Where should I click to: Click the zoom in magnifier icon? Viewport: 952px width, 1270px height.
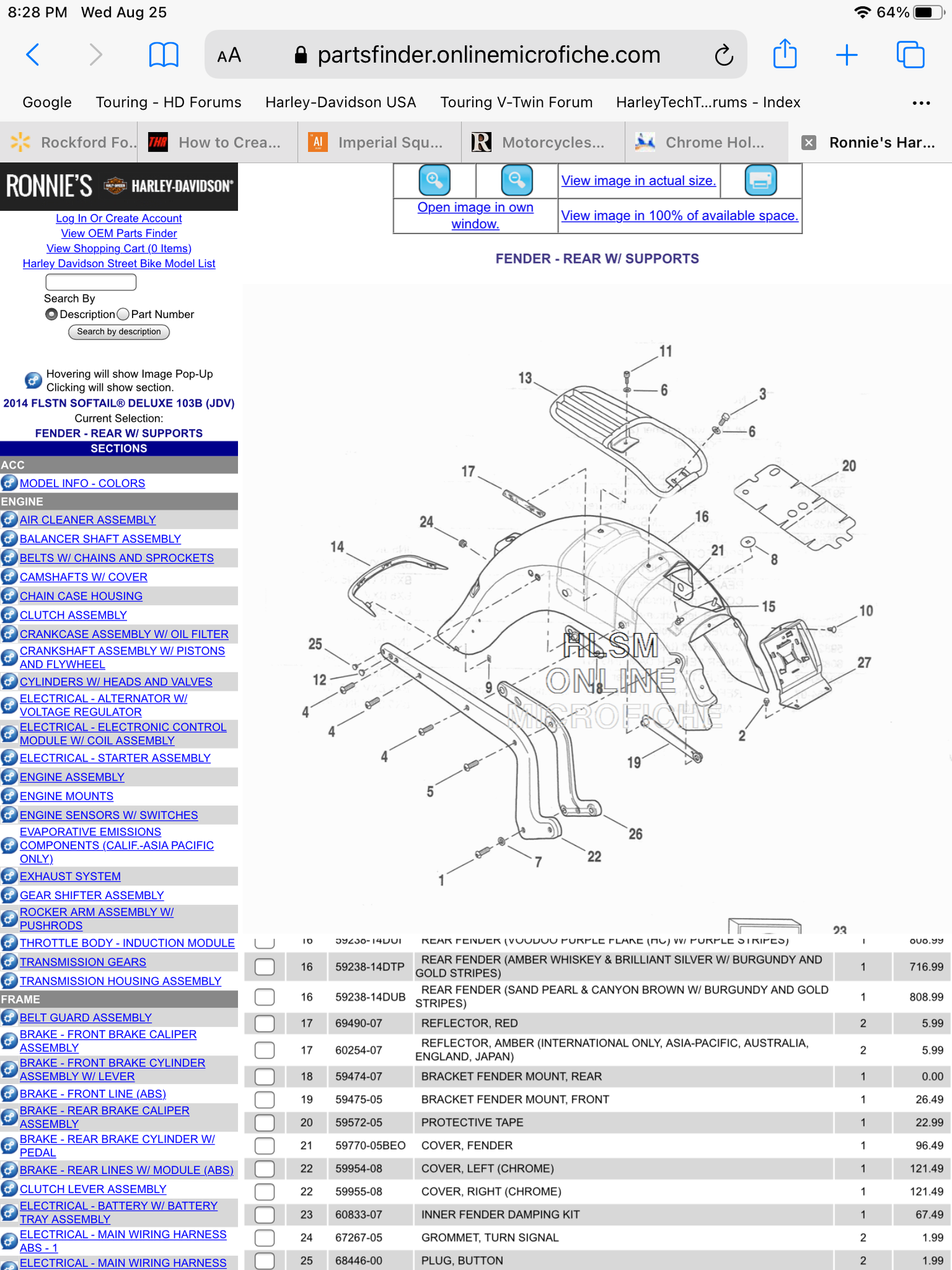435,180
